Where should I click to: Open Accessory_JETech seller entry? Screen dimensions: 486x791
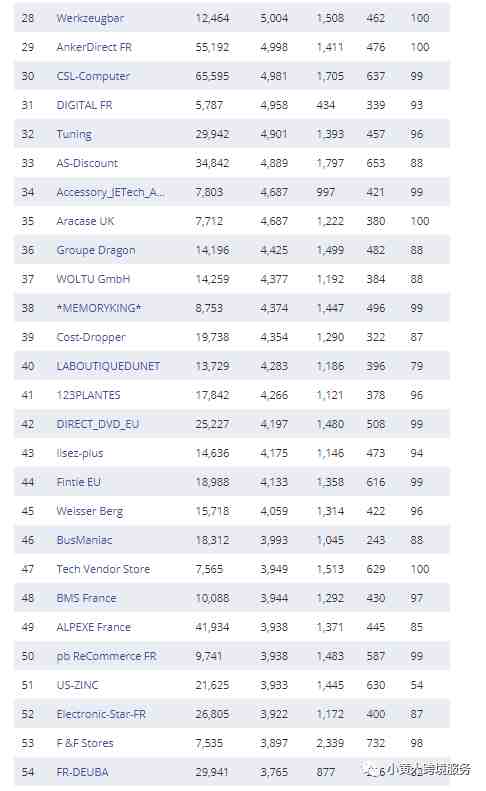point(110,192)
